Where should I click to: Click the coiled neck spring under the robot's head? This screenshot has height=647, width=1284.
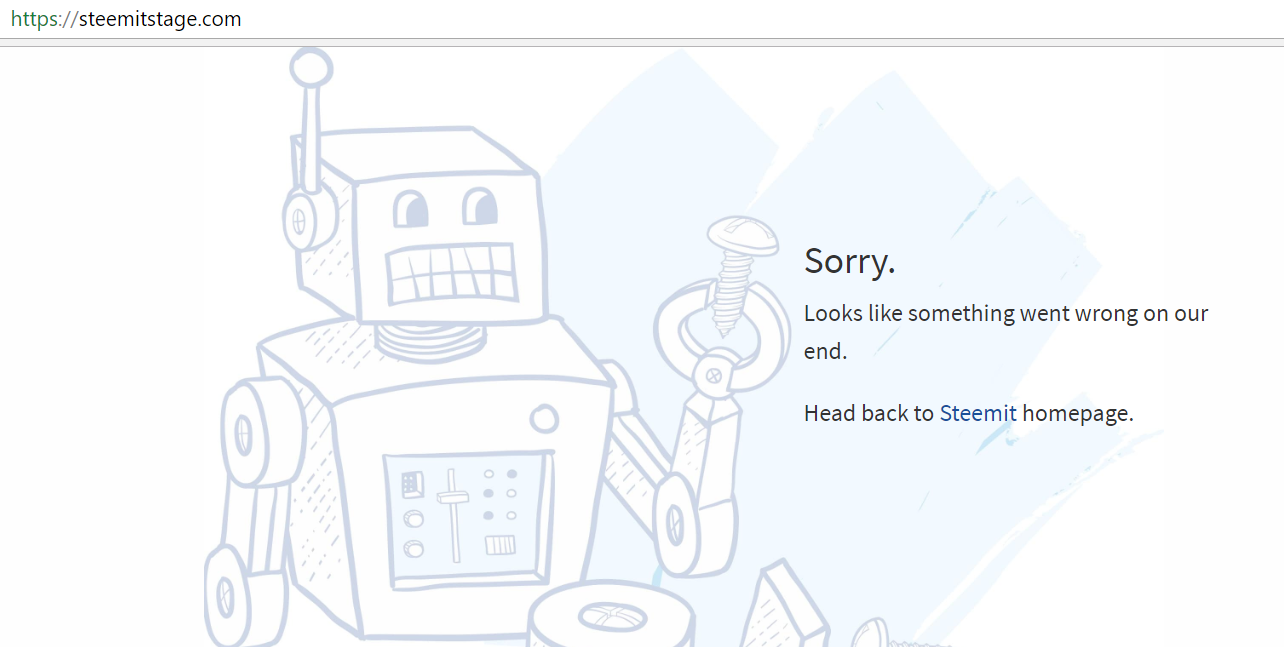click(x=430, y=340)
